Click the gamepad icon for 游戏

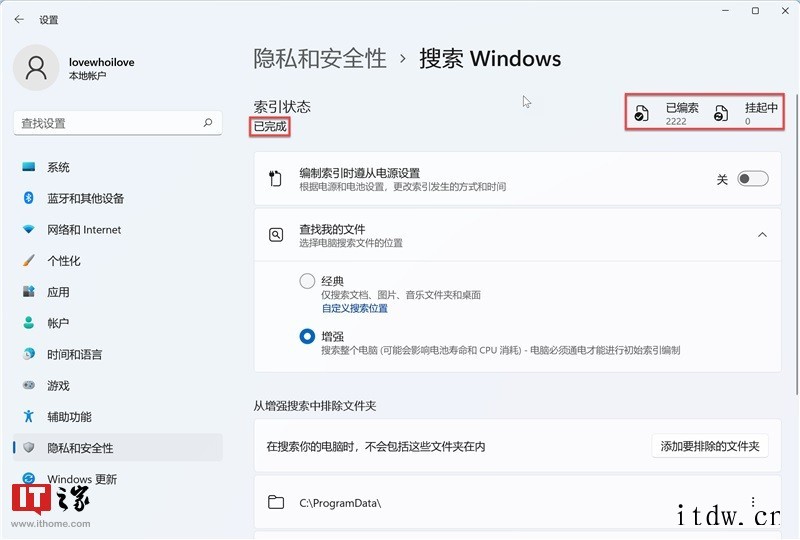point(29,385)
